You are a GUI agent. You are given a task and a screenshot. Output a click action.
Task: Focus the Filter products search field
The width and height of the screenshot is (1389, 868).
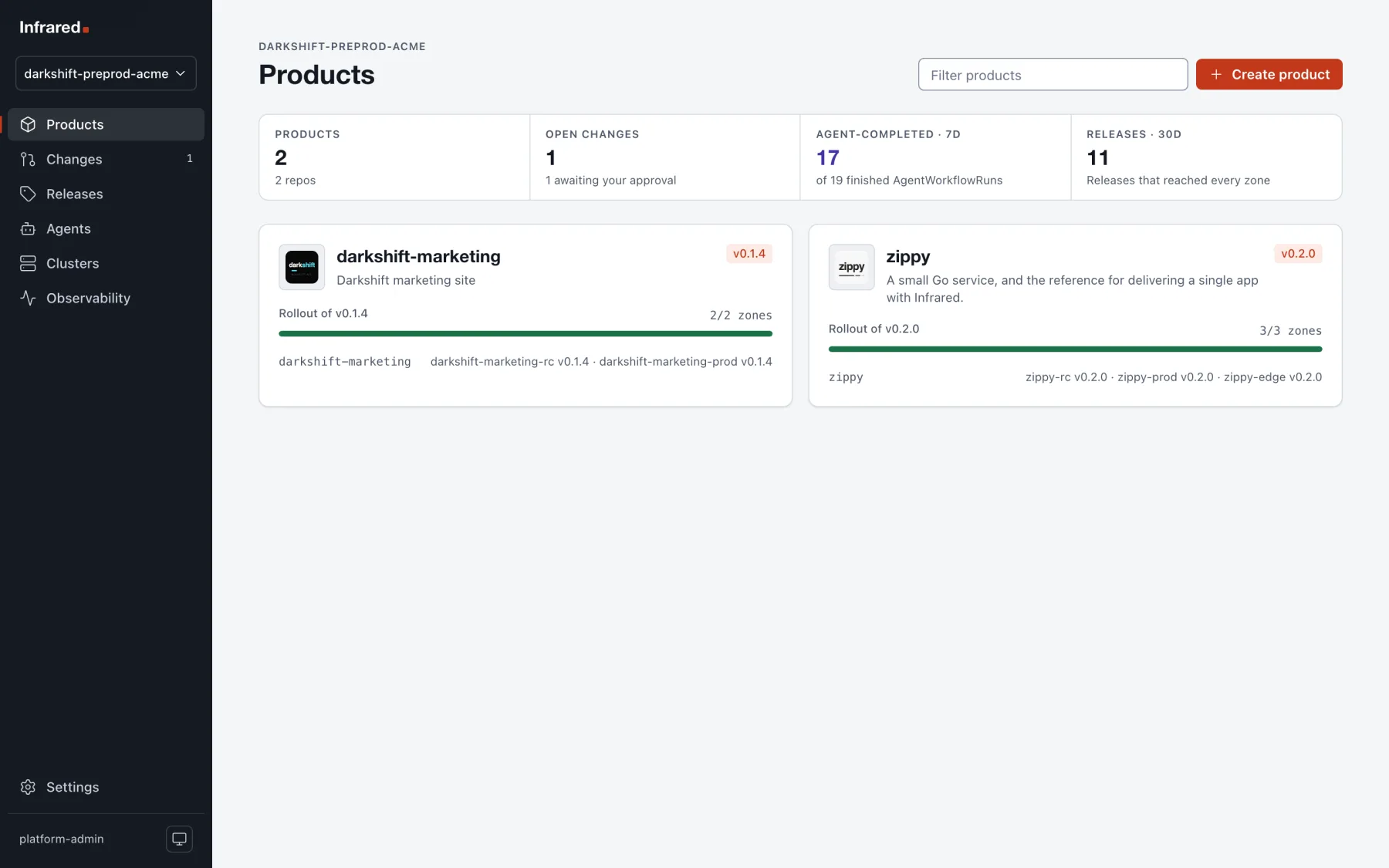pos(1053,74)
